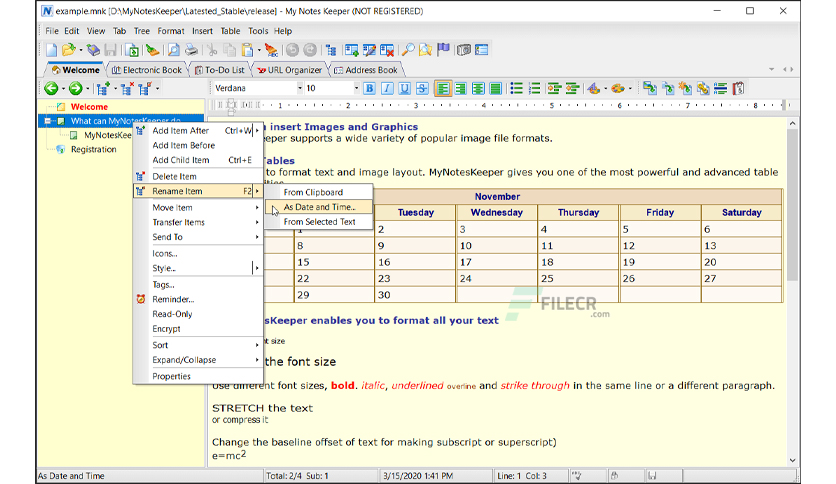Screen dimensions: 836x484
Task: Toggle justified text alignment
Action: pyautogui.click(x=495, y=88)
